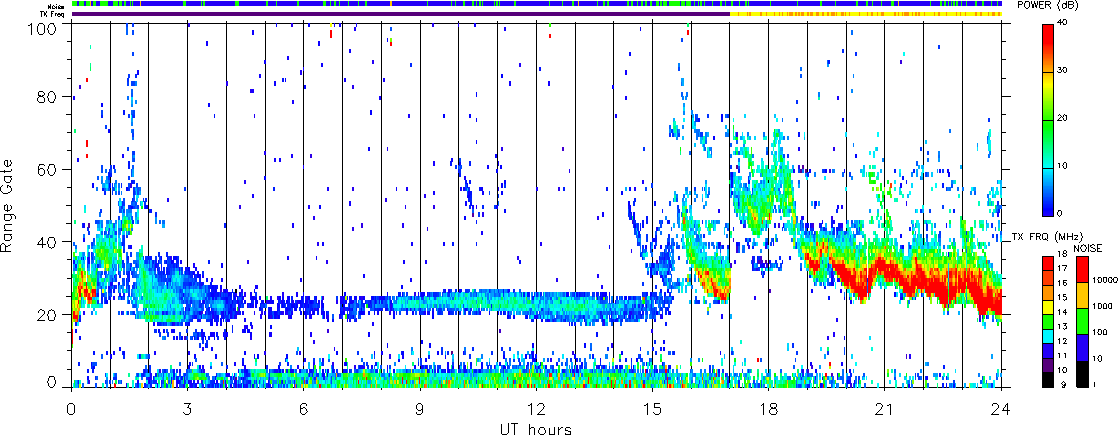Click the '1000' label on NOISE legend
1118x435 pixels.
click(x=1102, y=306)
